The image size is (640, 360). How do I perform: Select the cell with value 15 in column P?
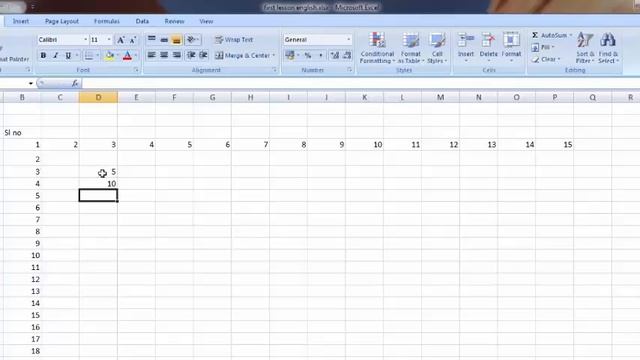pyautogui.click(x=555, y=144)
